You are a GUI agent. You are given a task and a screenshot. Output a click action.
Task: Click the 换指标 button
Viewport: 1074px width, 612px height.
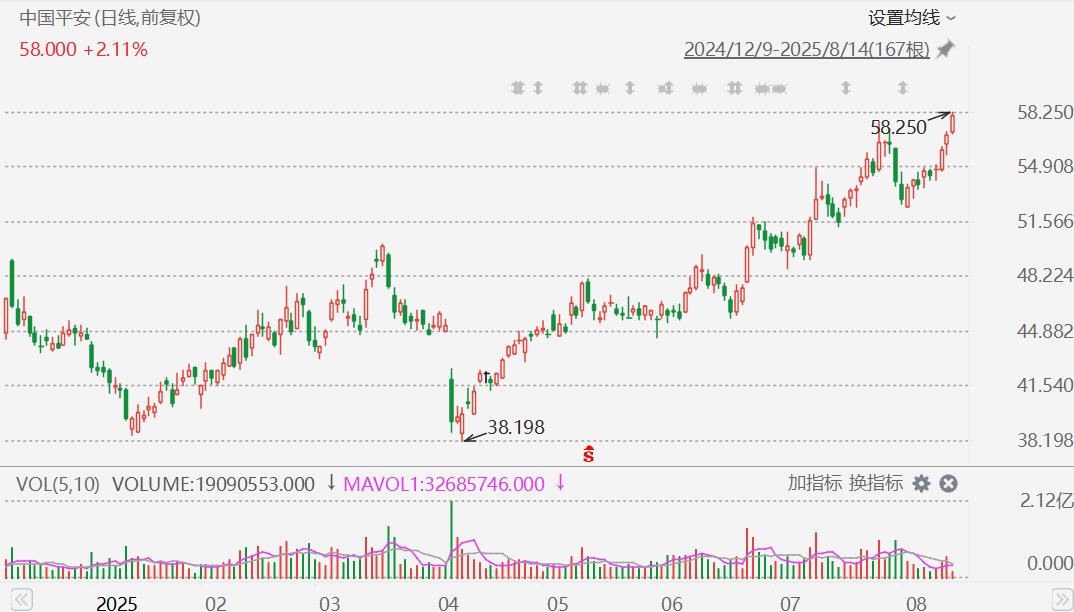pos(876,483)
